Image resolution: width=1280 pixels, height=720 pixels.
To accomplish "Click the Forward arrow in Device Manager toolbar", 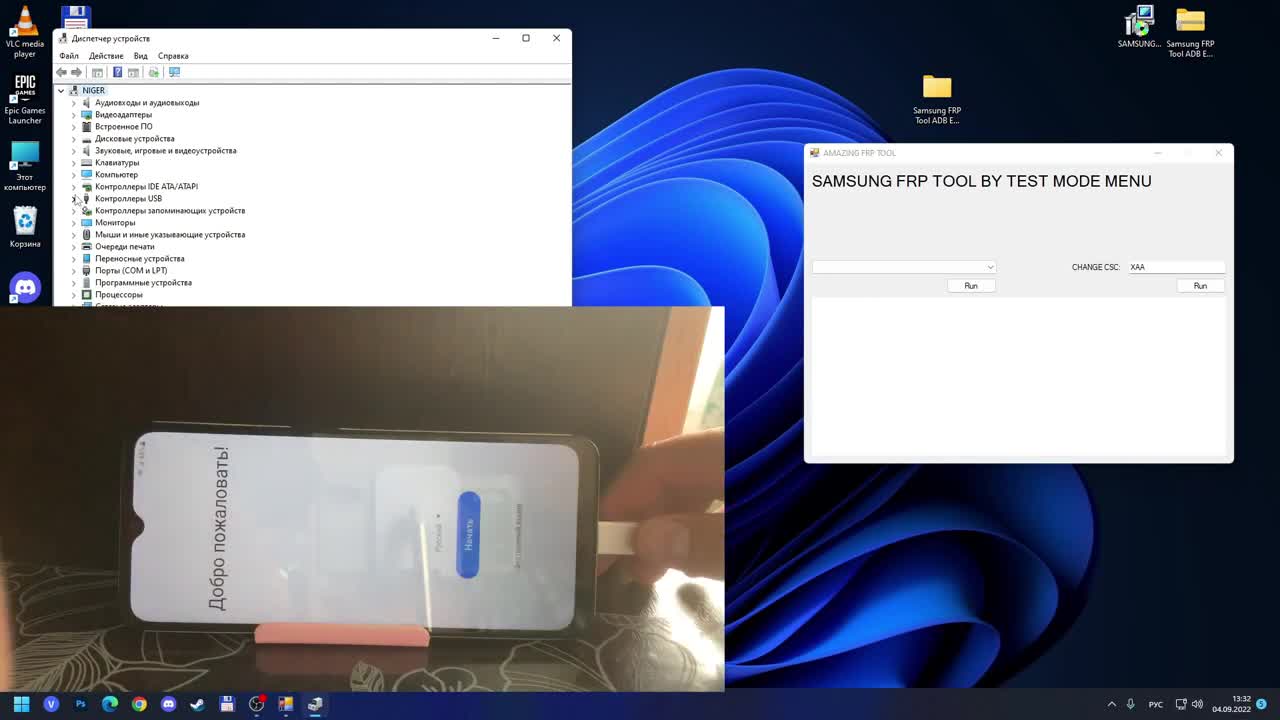I will point(76,72).
